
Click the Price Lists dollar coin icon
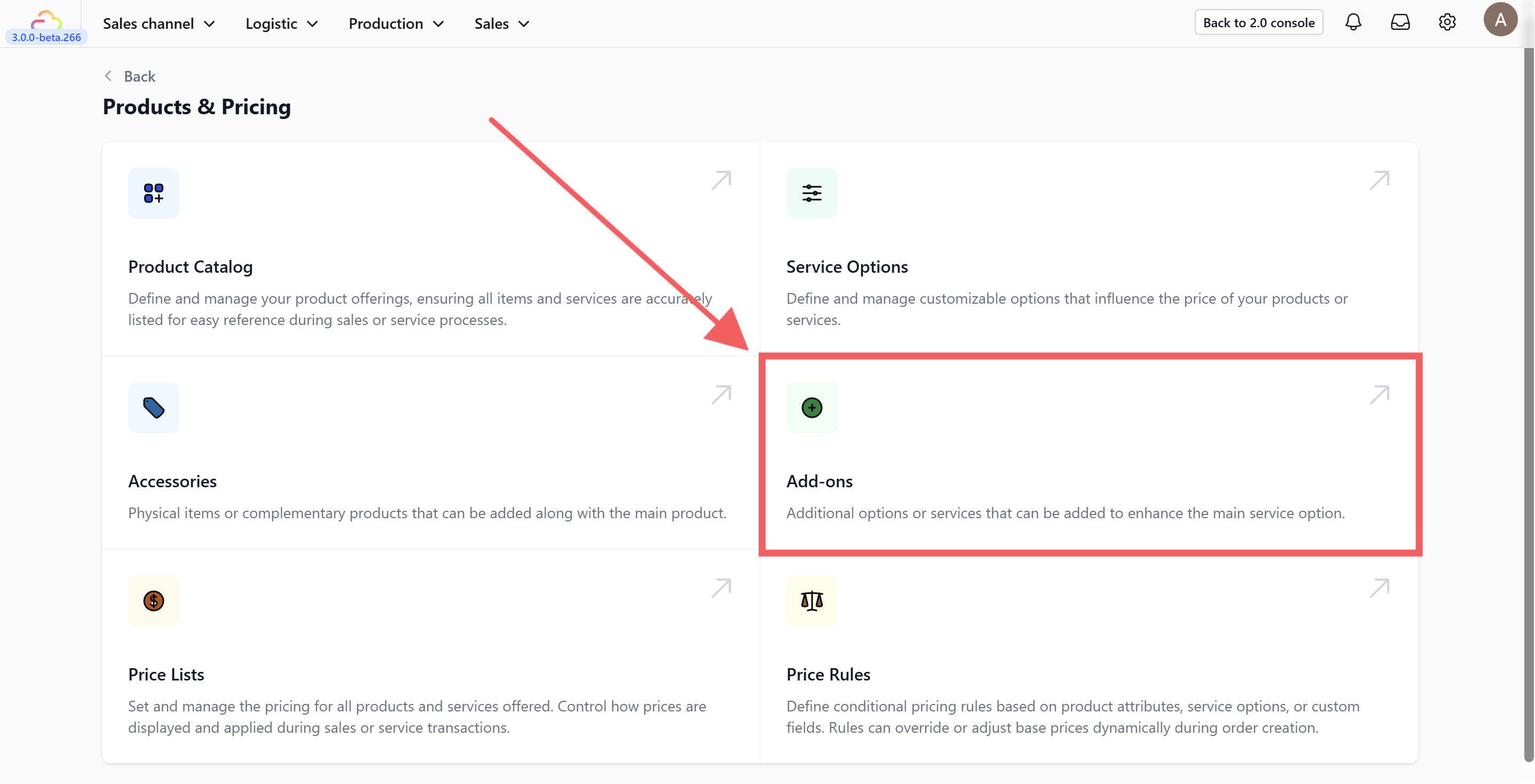point(153,600)
